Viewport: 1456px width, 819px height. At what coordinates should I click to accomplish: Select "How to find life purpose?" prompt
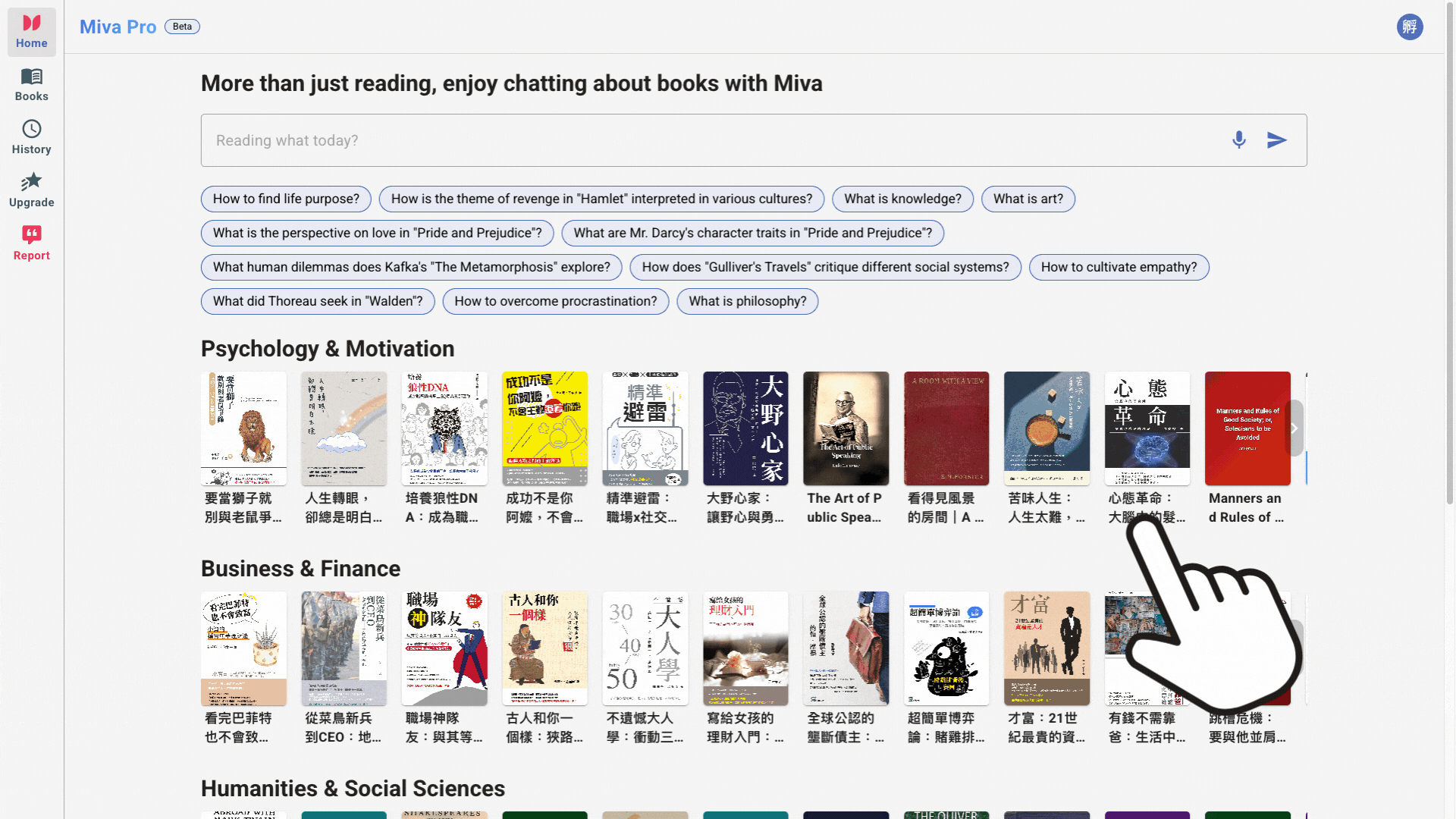click(286, 199)
